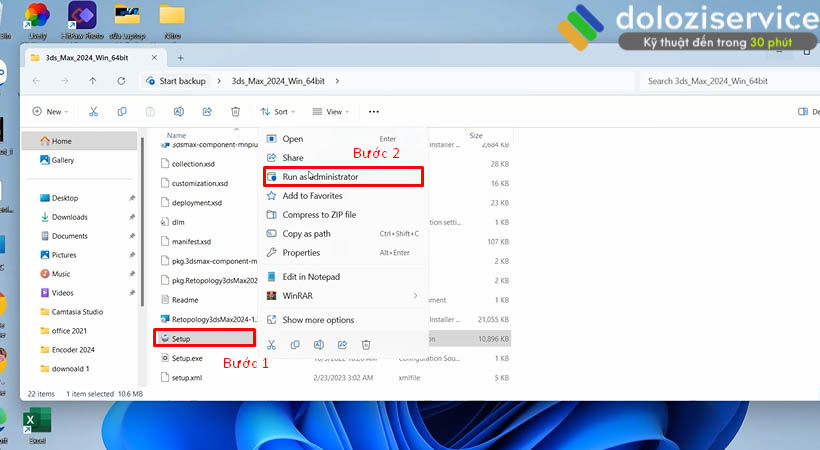The width and height of the screenshot is (820, 450).
Task: Expand the WinRAR submenu arrow
Action: pyautogui.click(x=415, y=296)
